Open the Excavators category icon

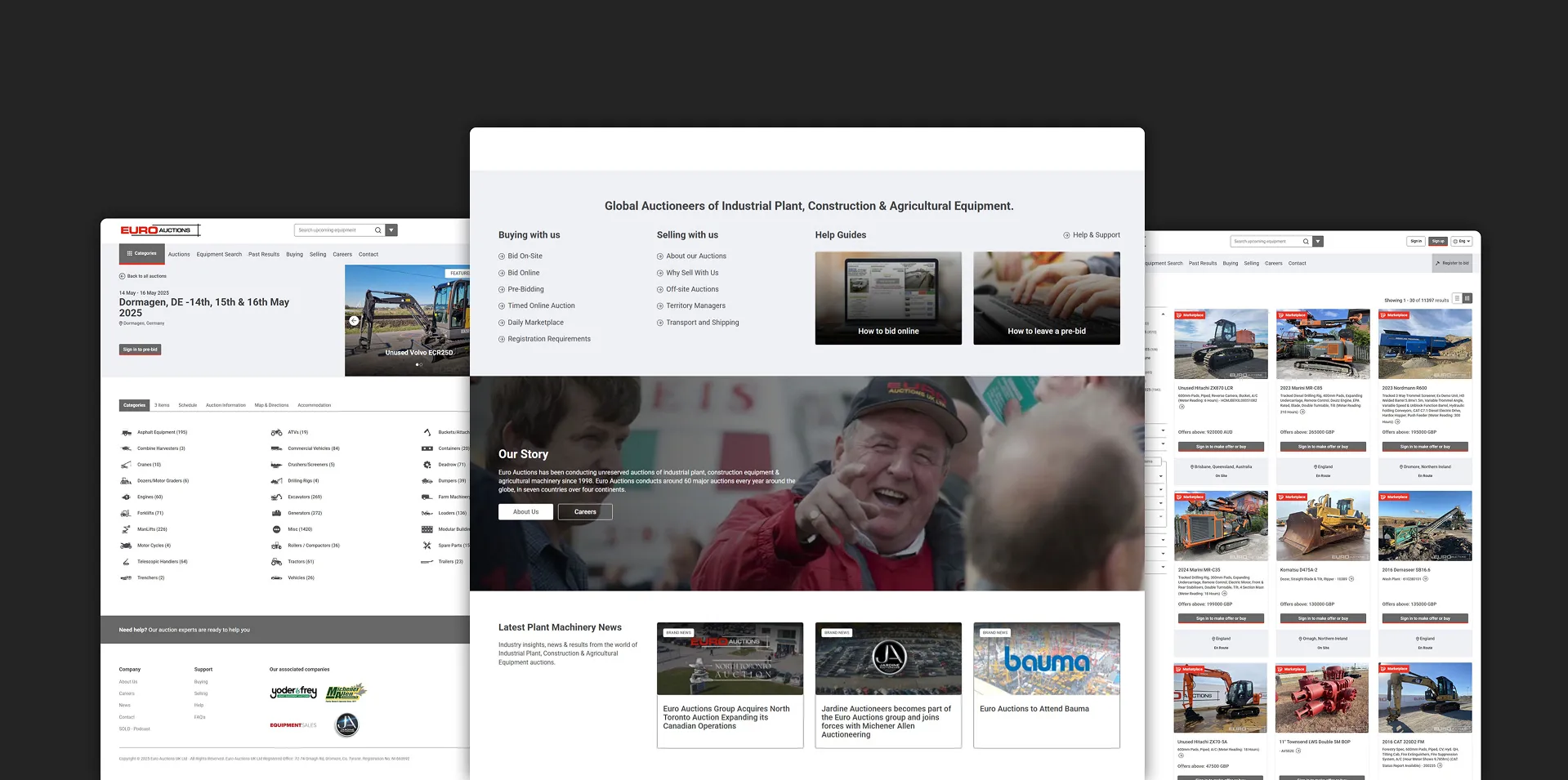coord(277,497)
